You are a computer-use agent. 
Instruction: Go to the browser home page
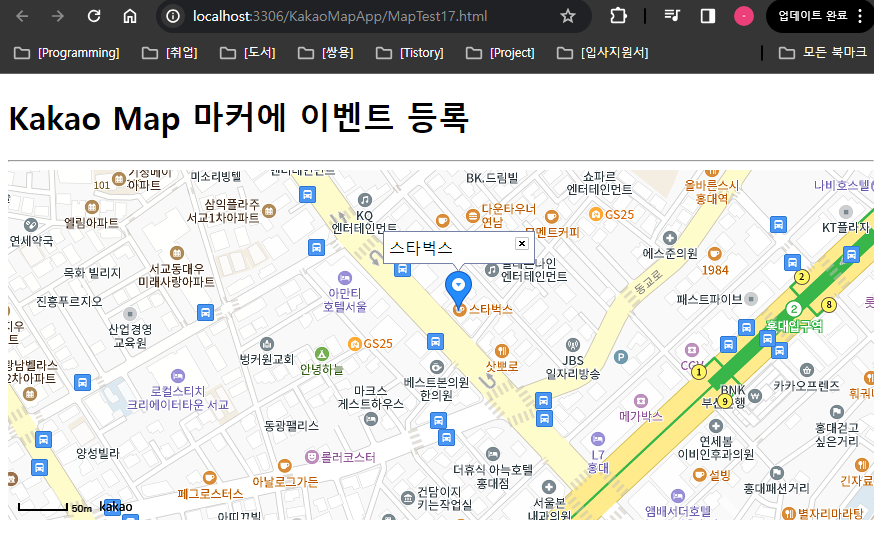coord(129,16)
